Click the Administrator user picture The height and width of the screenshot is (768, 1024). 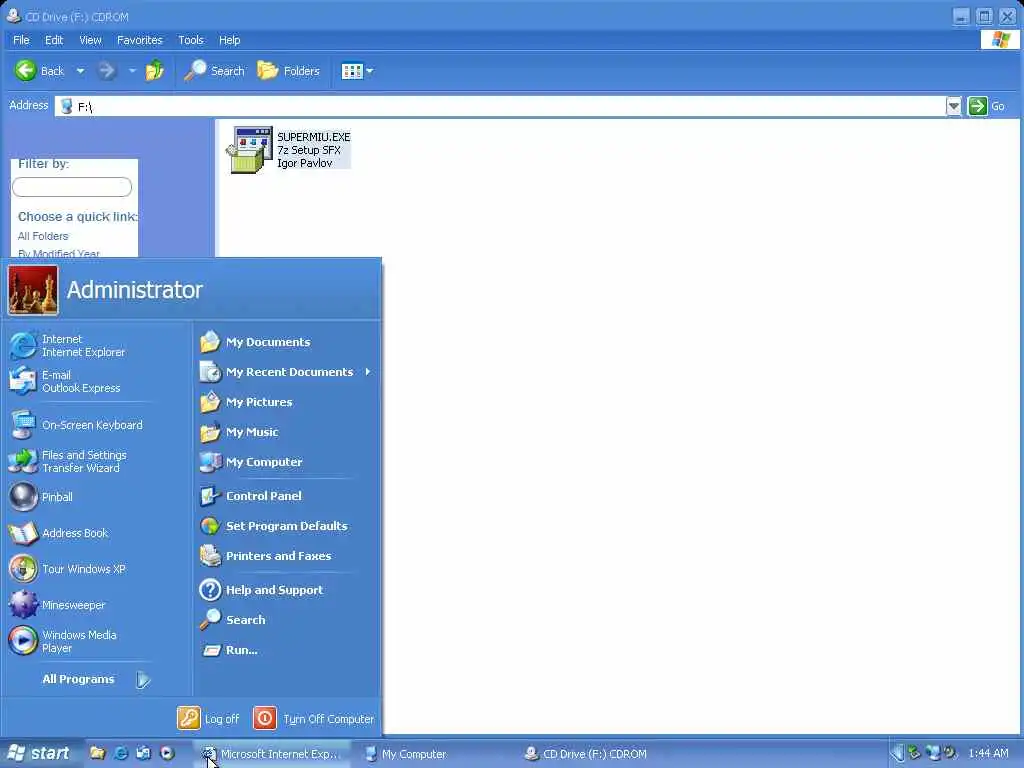click(x=33, y=290)
